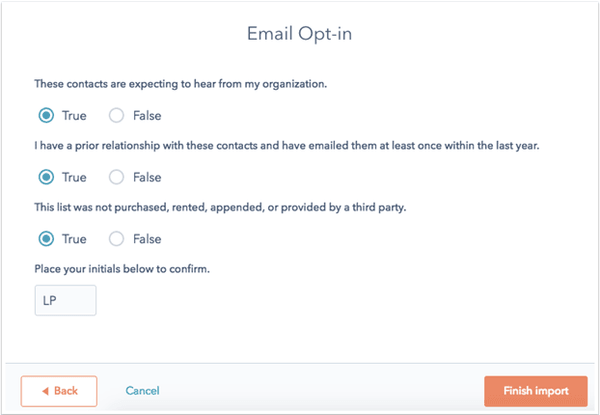The height and width of the screenshot is (415, 600).
Task: Click the 'False' label text under second statement
Action: click(147, 177)
